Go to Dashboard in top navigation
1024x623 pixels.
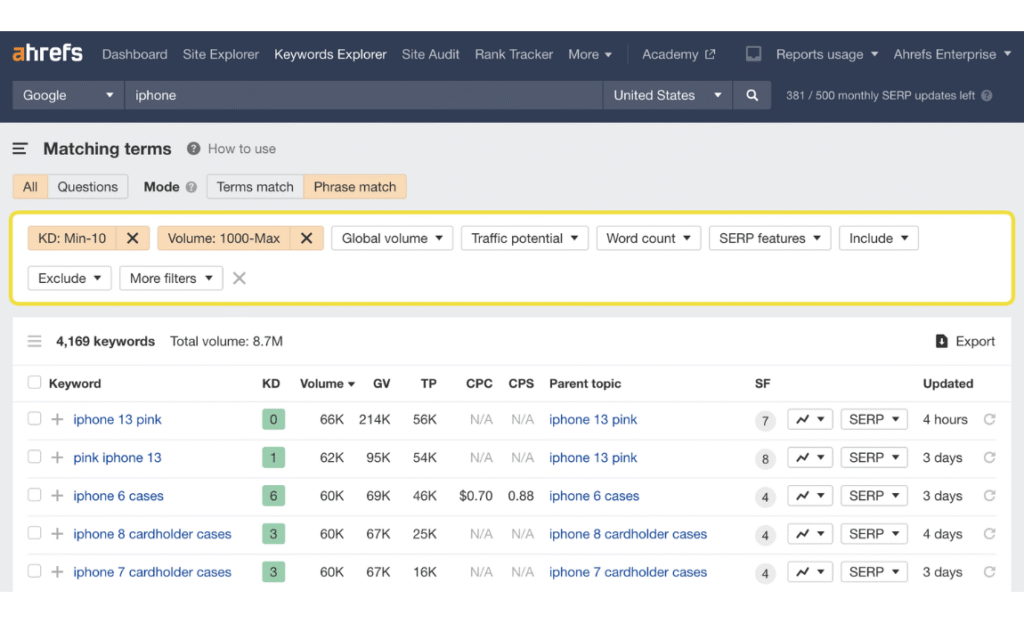click(135, 54)
